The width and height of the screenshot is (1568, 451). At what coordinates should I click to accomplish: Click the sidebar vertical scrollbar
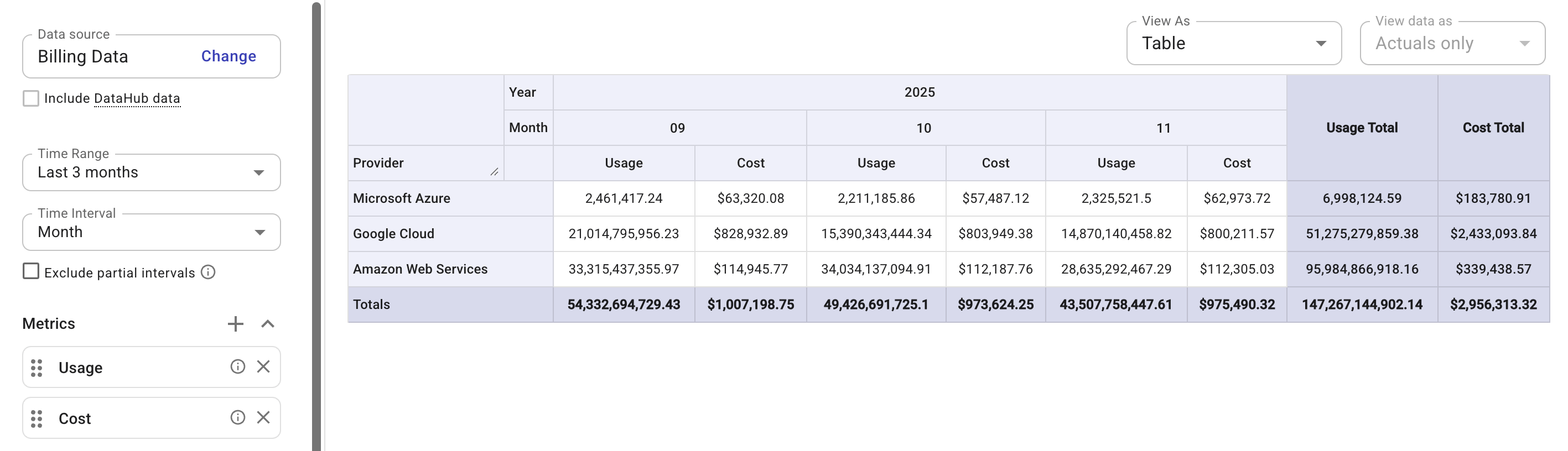click(x=316, y=226)
